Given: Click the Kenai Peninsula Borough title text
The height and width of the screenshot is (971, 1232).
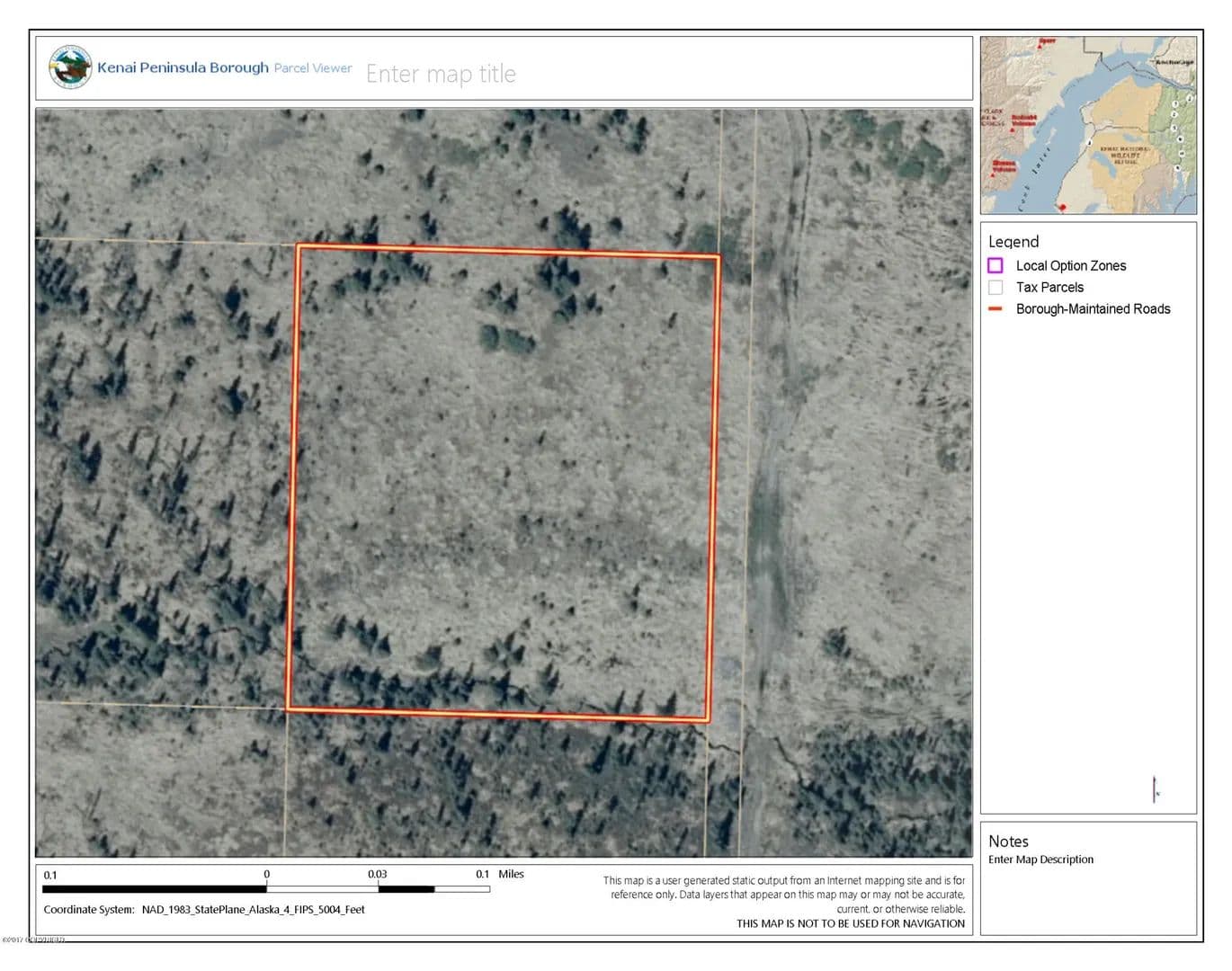Looking at the screenshot, I should [183, 67].
